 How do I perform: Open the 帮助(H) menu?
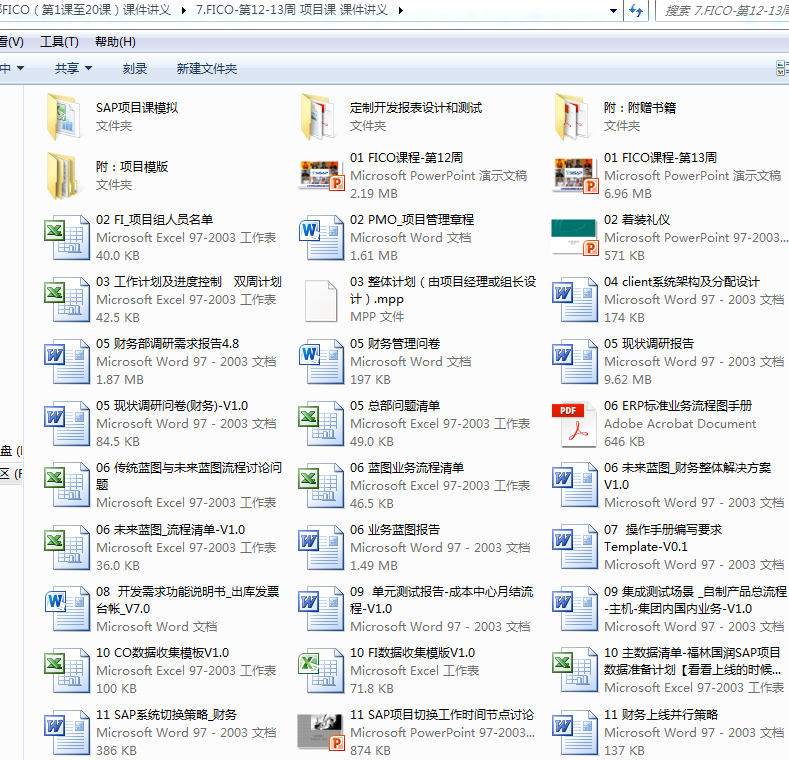(115, 42)
